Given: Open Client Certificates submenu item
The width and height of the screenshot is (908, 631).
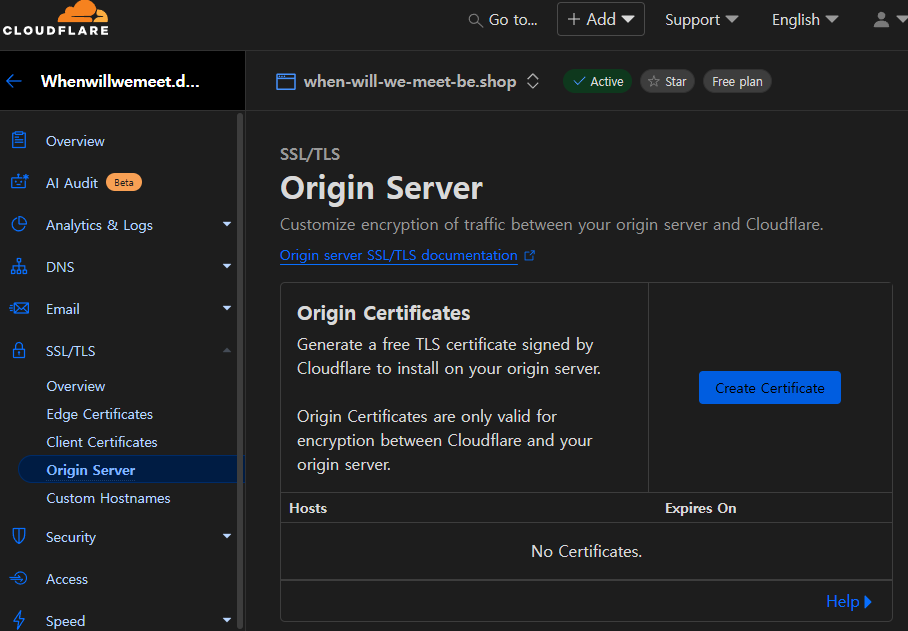Looking at the screenshot, I should pyautogui.click(x=102, y=442).
